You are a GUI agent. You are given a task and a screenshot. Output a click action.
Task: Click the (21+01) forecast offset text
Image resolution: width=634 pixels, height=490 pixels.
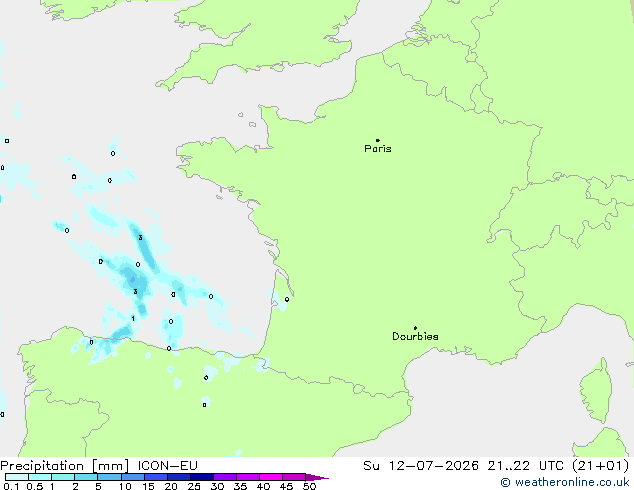(600, 466)
